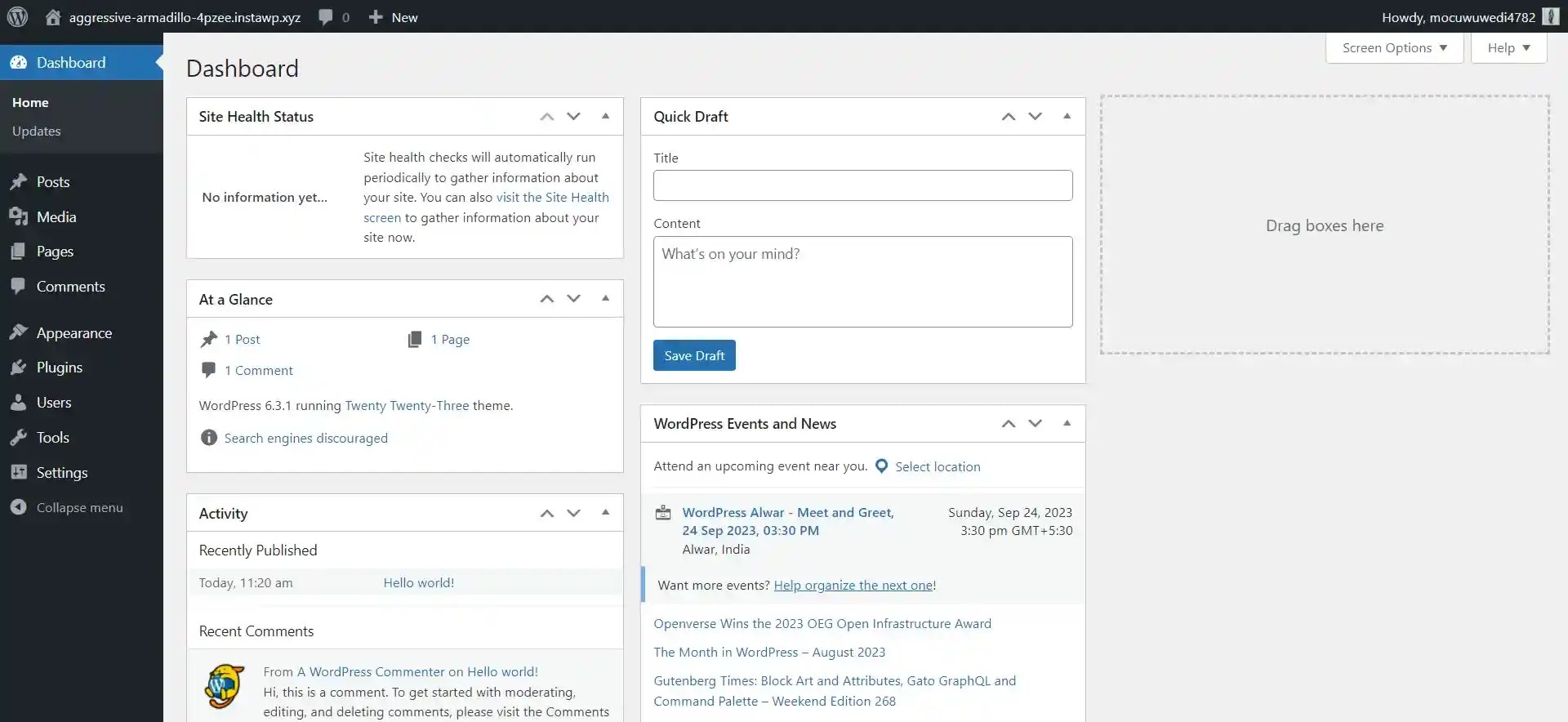Move At a Glance box down
Screen dimensions: 1568x722
573,299
